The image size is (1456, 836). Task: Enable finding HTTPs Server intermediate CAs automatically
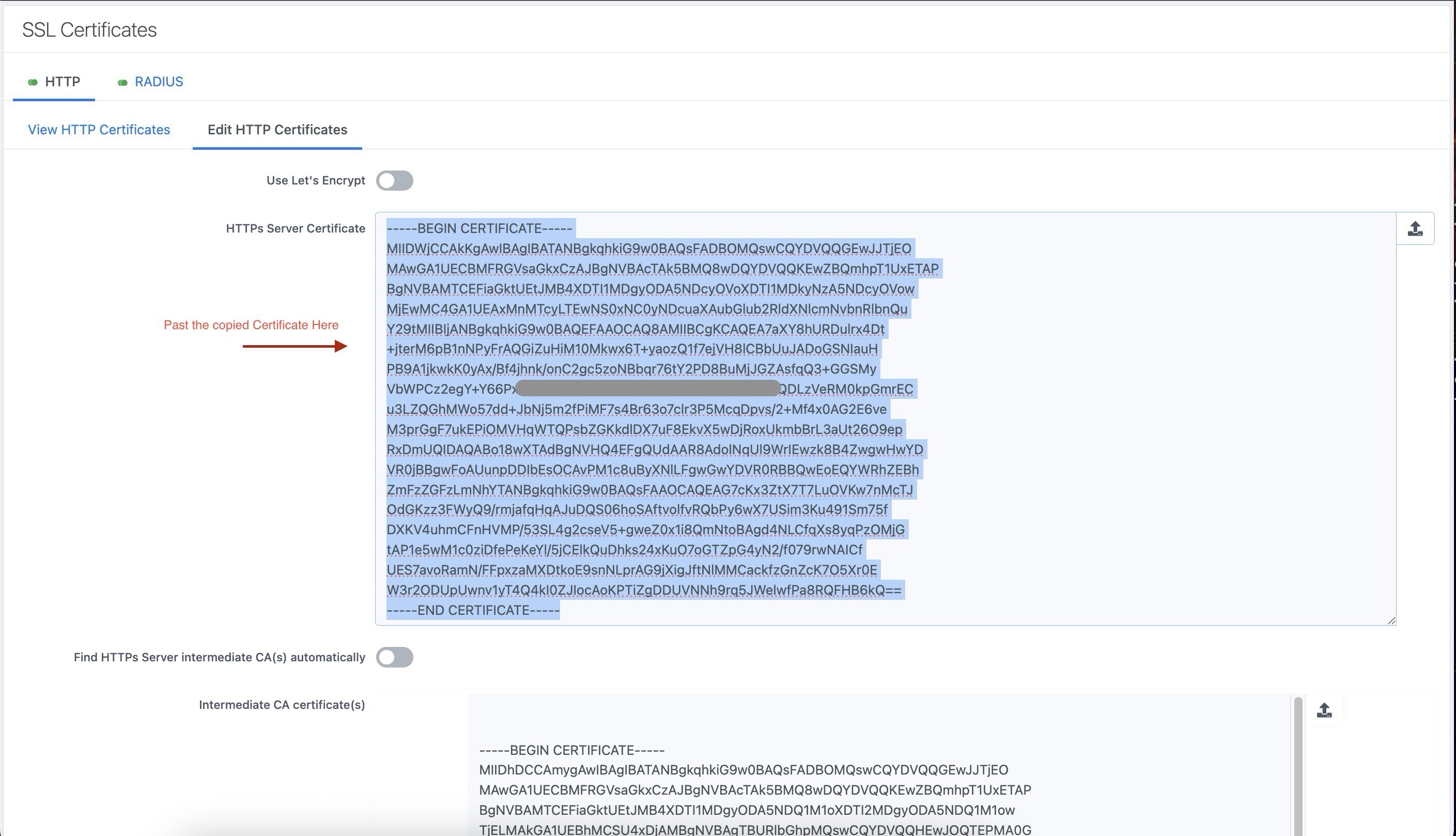(396, 657)
